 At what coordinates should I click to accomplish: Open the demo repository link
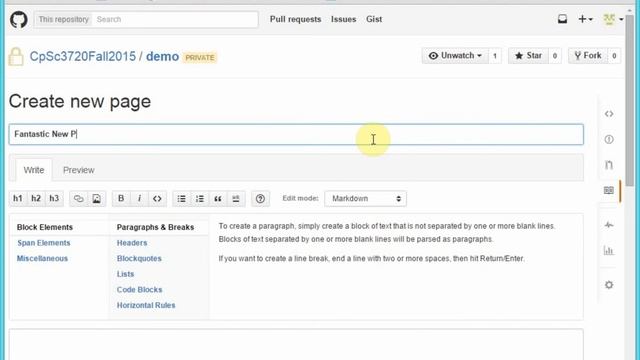pyautogui.click(x=162, y=56)
